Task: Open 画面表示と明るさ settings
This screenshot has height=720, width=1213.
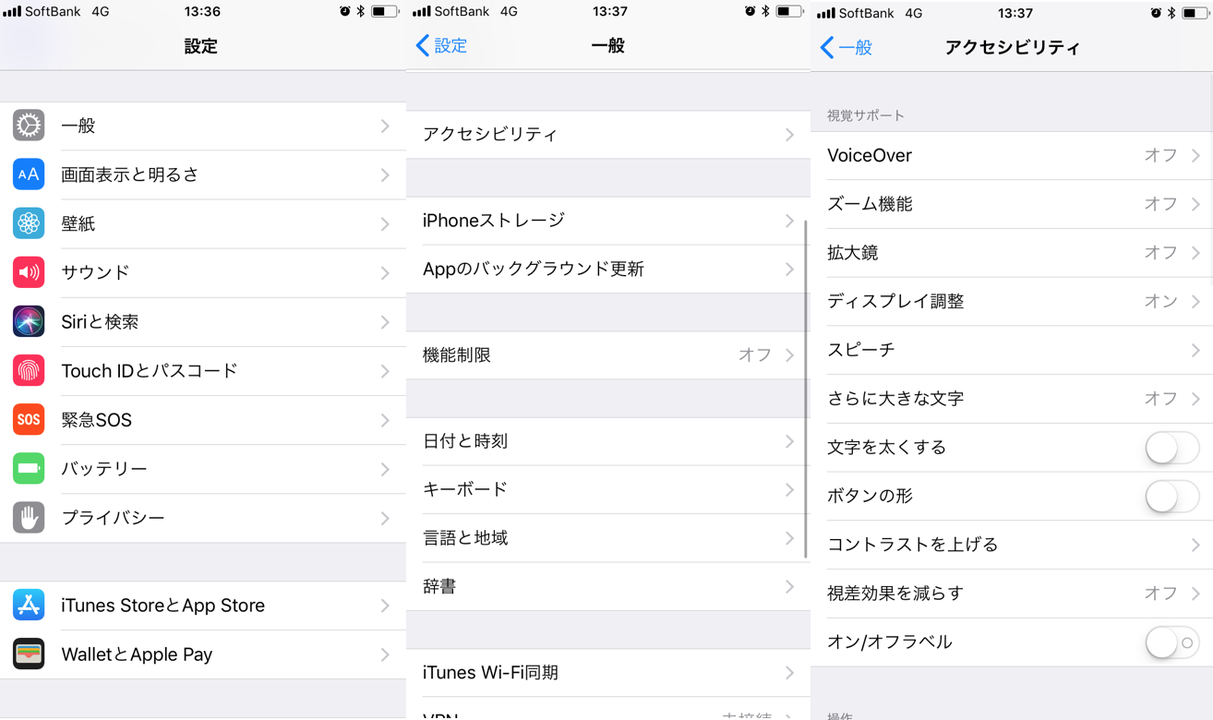Action: coord(203,174)
